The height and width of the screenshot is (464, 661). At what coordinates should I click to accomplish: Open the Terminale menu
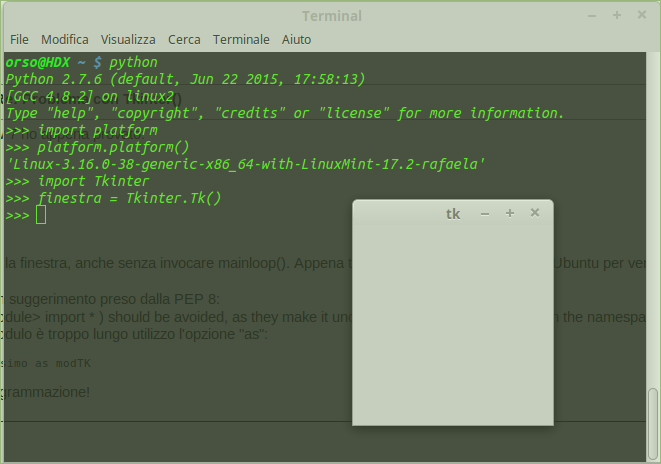point(241,39)
